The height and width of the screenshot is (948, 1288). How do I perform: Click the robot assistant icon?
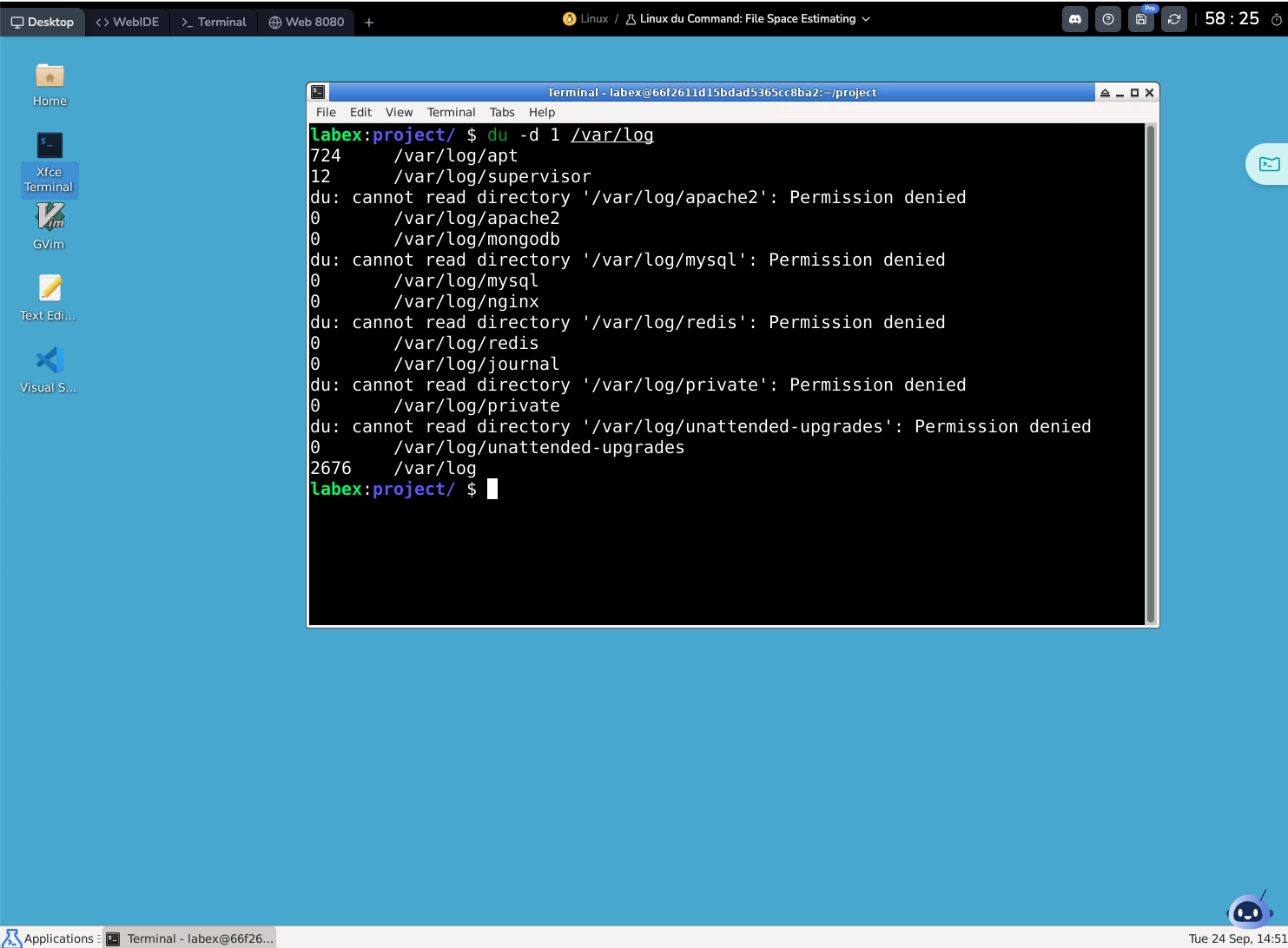coord(1248,912)
